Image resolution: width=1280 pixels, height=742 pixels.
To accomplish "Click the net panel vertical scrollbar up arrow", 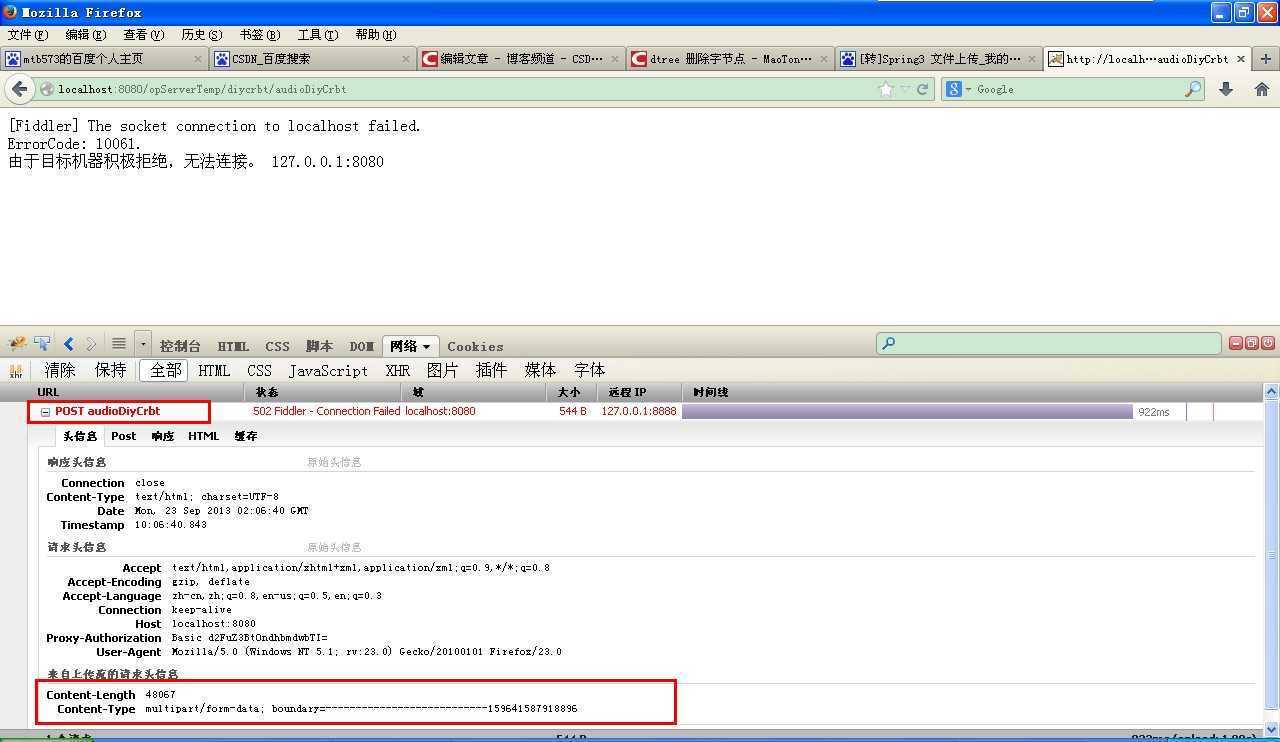I will pyautogui.click(x=1271, y=392).
